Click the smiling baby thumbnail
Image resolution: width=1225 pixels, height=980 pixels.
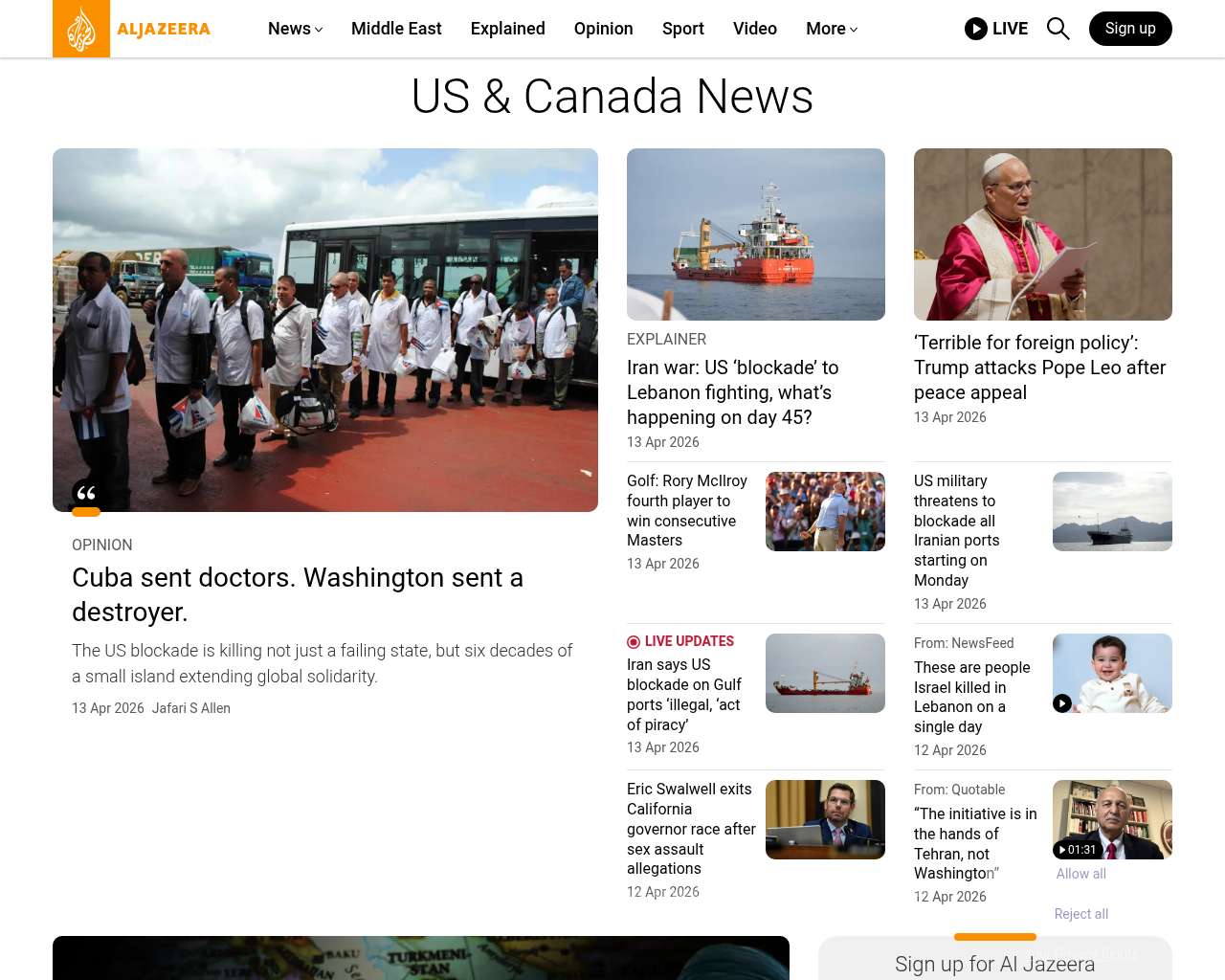pyautogui.click(x=1112, y=674)
